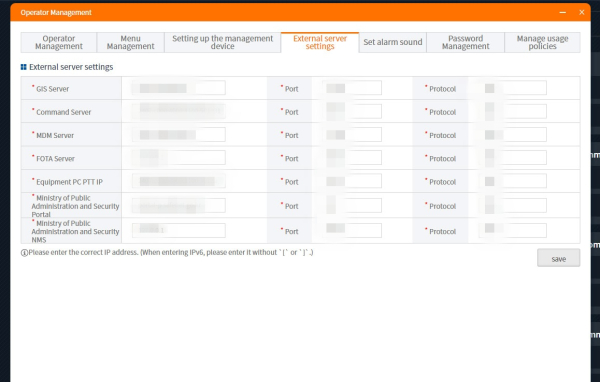Click the Security Portal Port field

[x=352, y=206]
